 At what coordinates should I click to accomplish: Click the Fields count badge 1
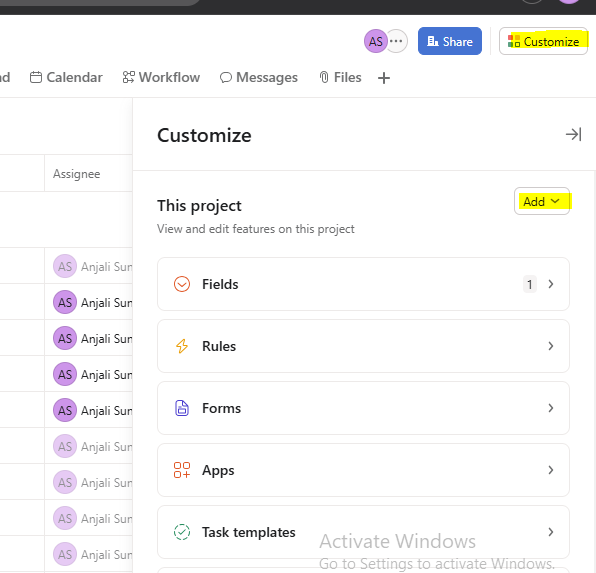pyautogui.click(x=529, y=284)
